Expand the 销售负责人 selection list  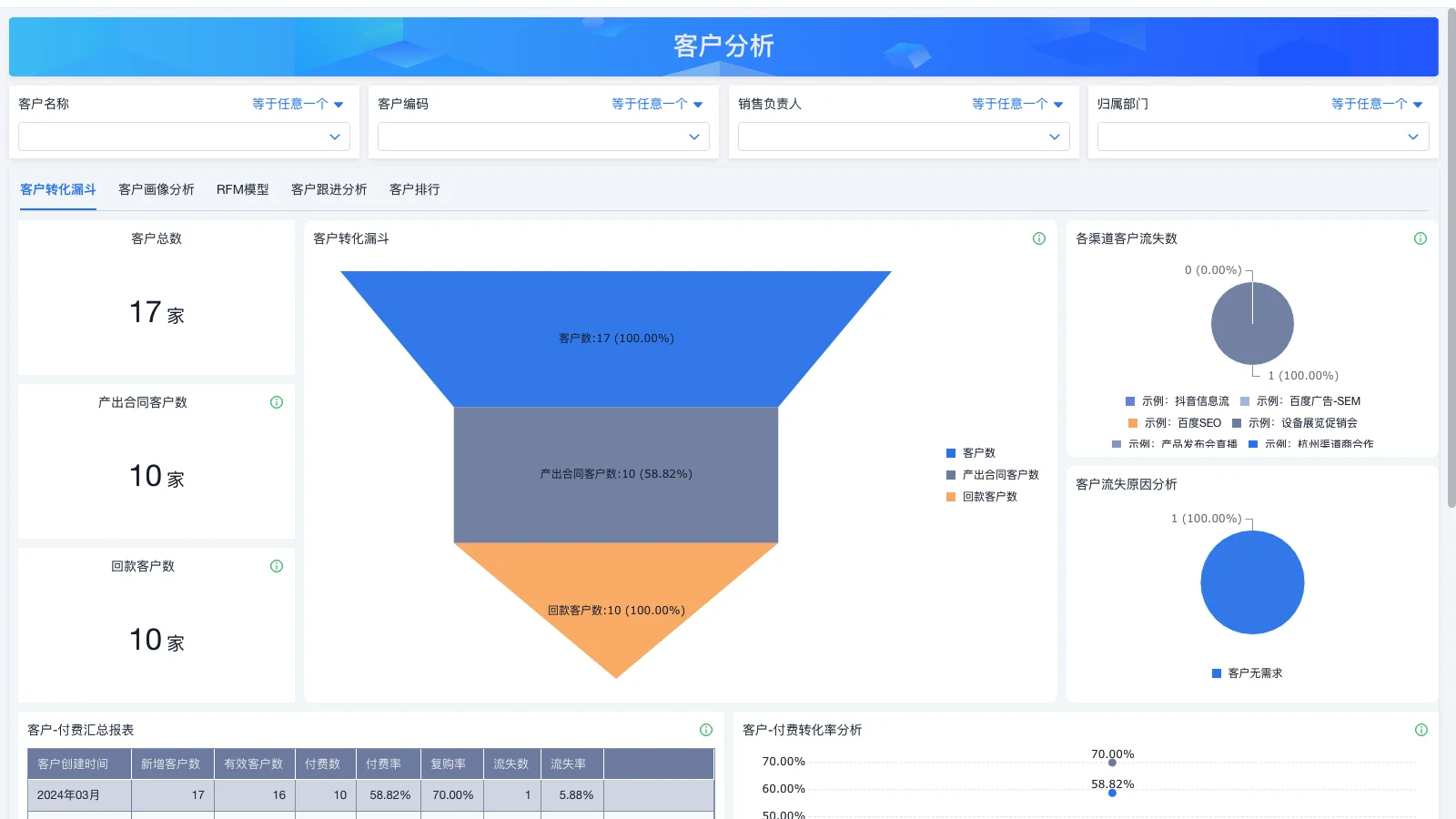pos(902,136)
